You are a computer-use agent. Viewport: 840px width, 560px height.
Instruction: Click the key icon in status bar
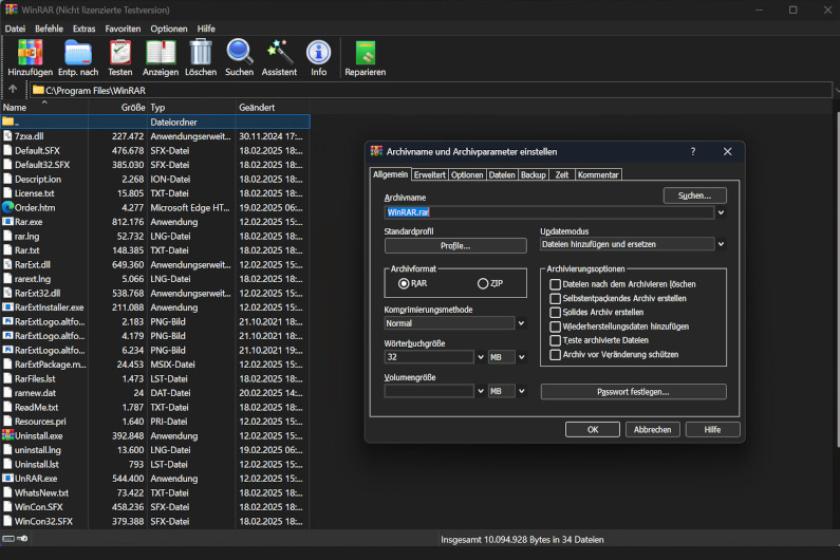[22, 539]
